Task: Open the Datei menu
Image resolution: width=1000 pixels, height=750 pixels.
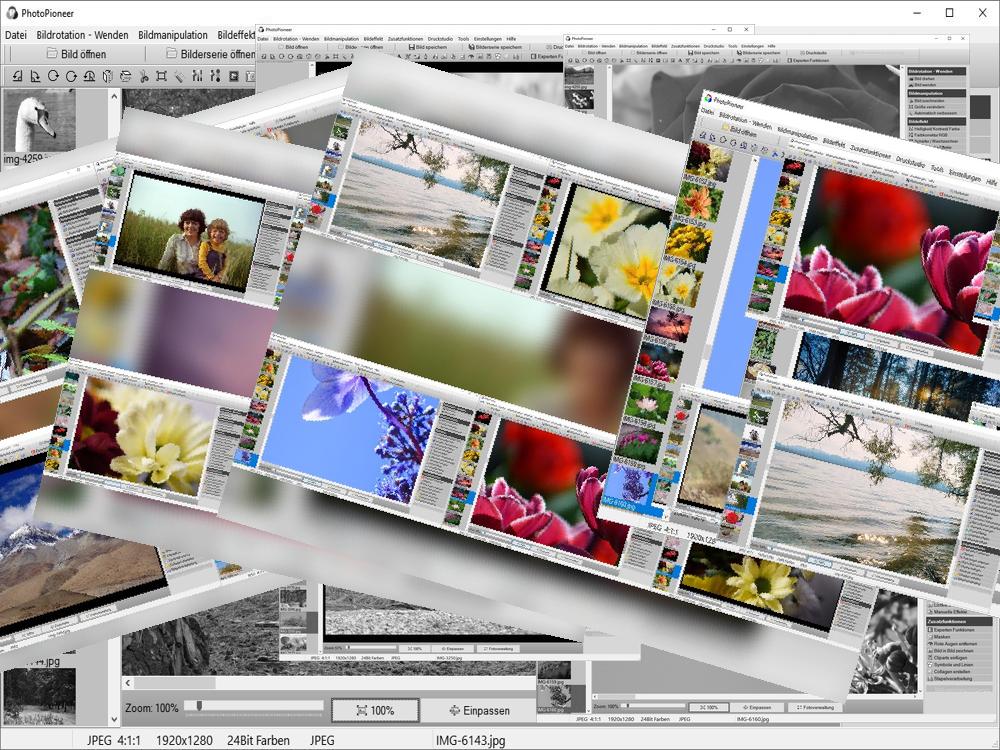Action: (x=16, y=34)
